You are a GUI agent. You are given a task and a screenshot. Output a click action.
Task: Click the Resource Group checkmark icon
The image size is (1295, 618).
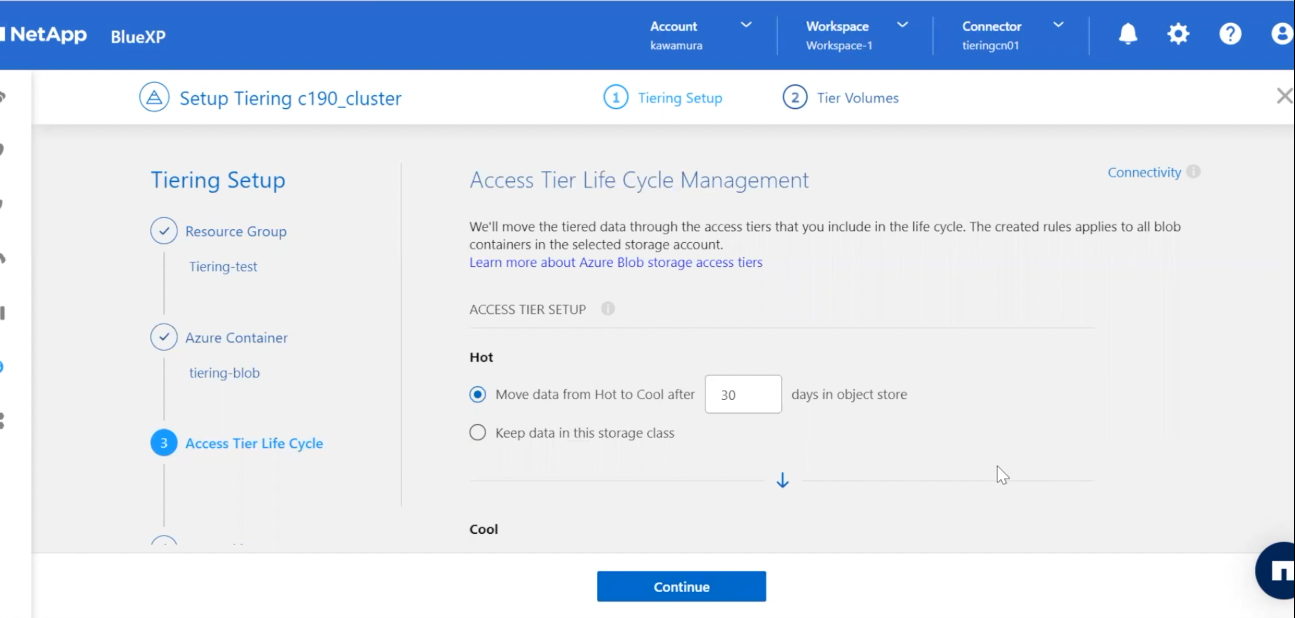point(164,231)
